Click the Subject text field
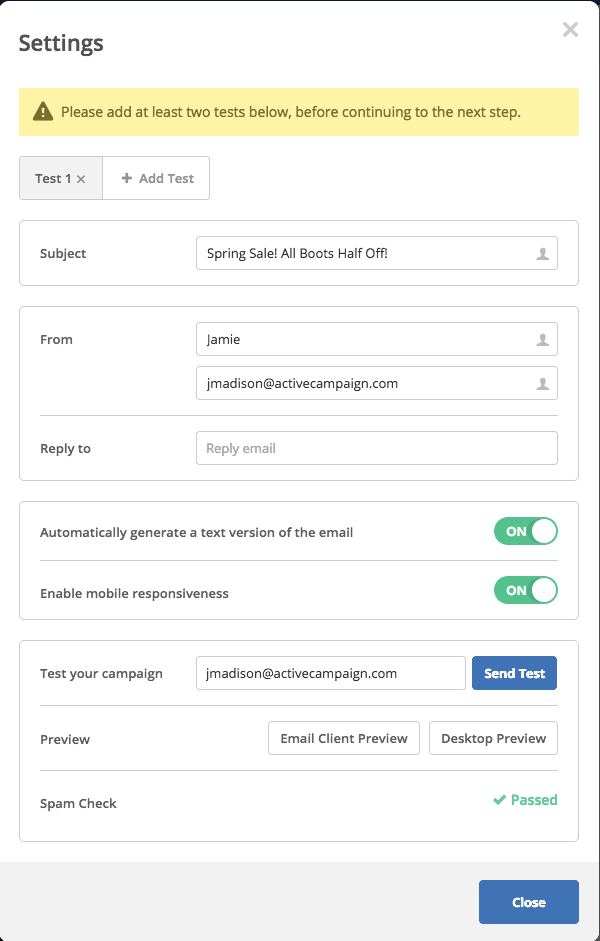 point(377,253)
